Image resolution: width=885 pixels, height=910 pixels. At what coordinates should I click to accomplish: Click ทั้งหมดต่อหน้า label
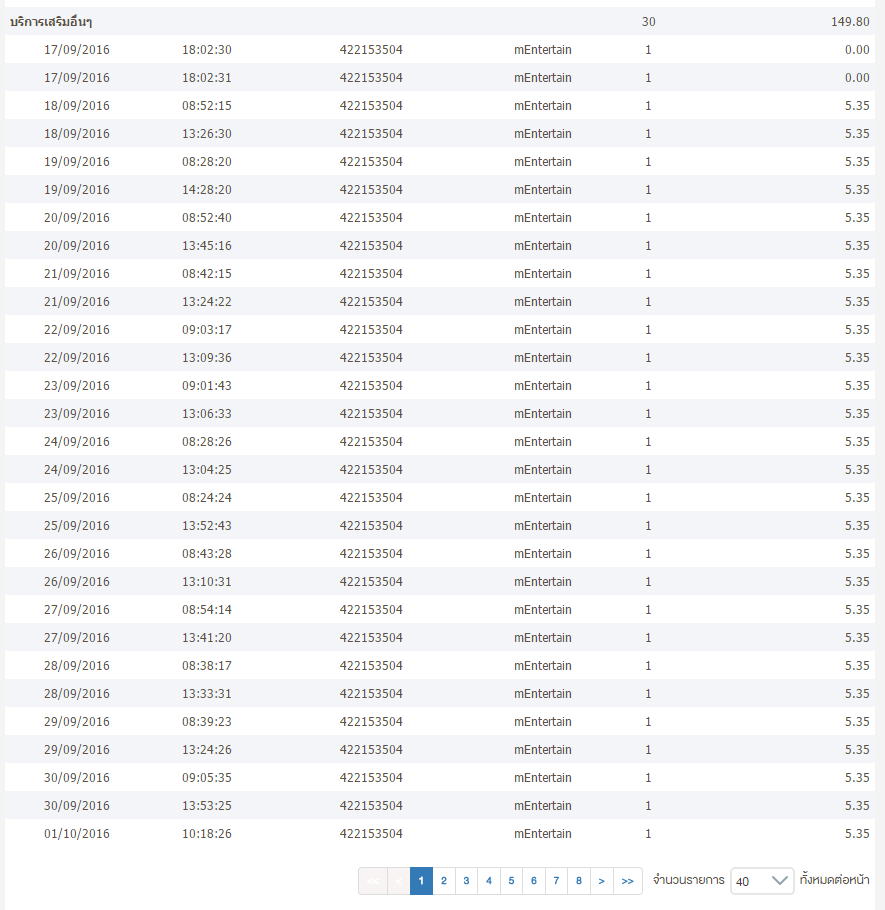click(x=835, y=880)
